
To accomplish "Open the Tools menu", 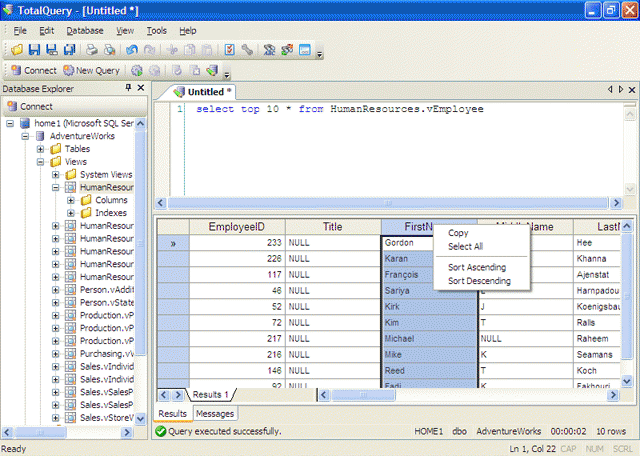I will pos(157,31).
